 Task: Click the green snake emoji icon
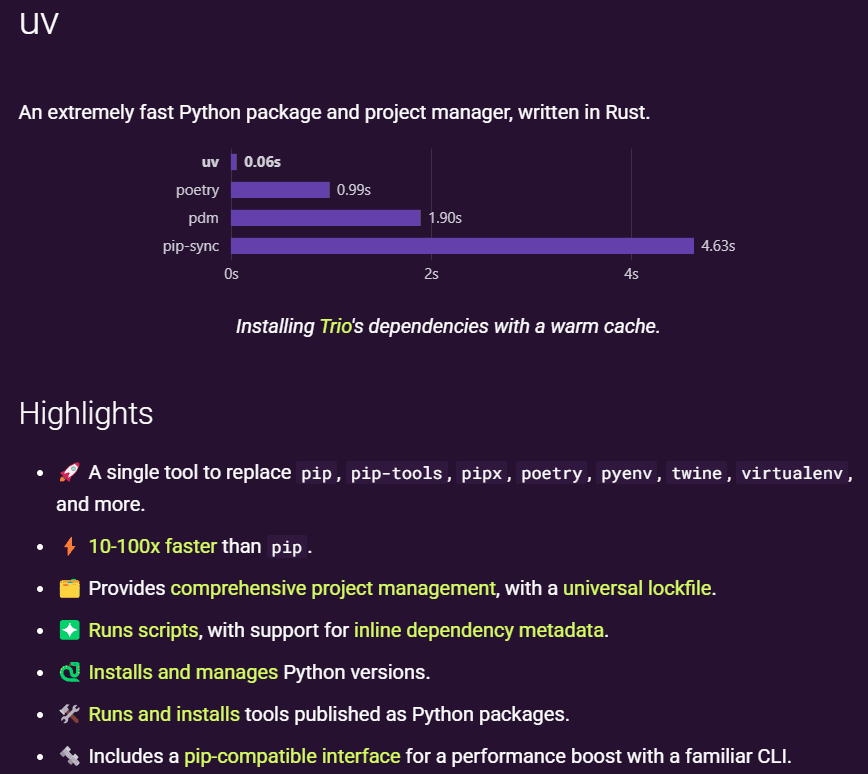coord(69,672)
